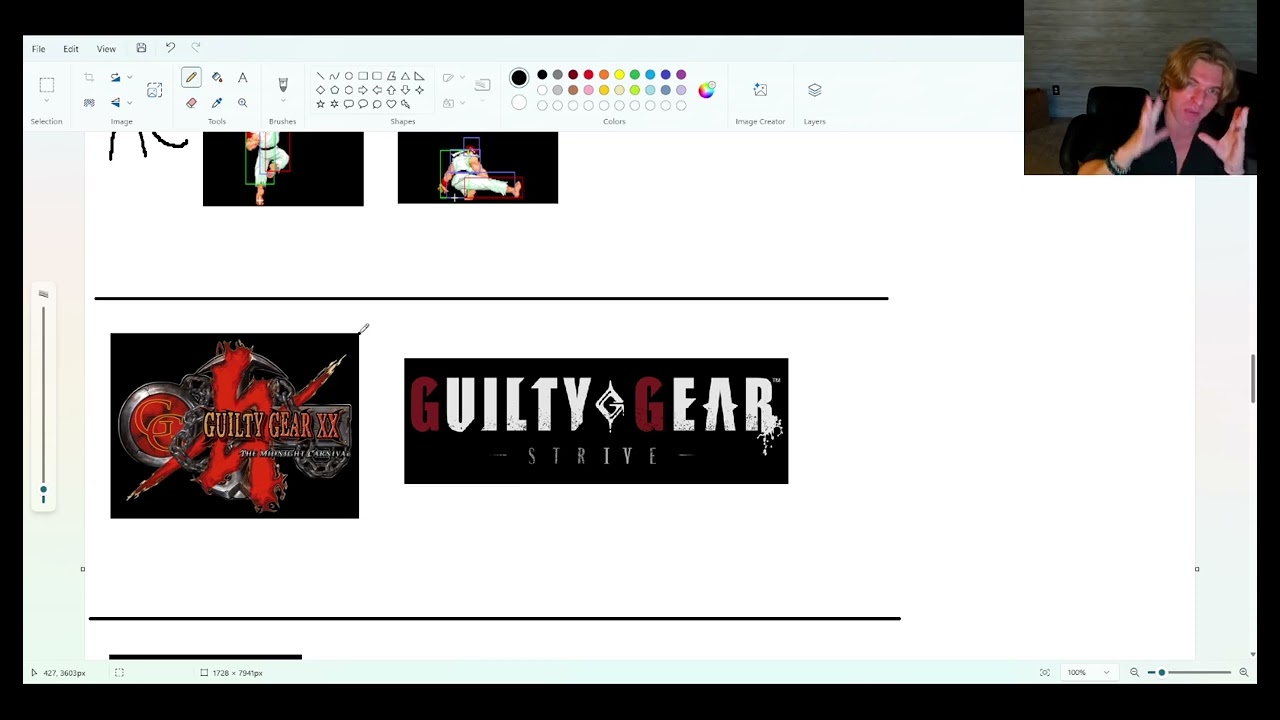The height and width of the screenshot is (720, 1280).
Task: Open the File menu
Action: (x=38, y=49)
